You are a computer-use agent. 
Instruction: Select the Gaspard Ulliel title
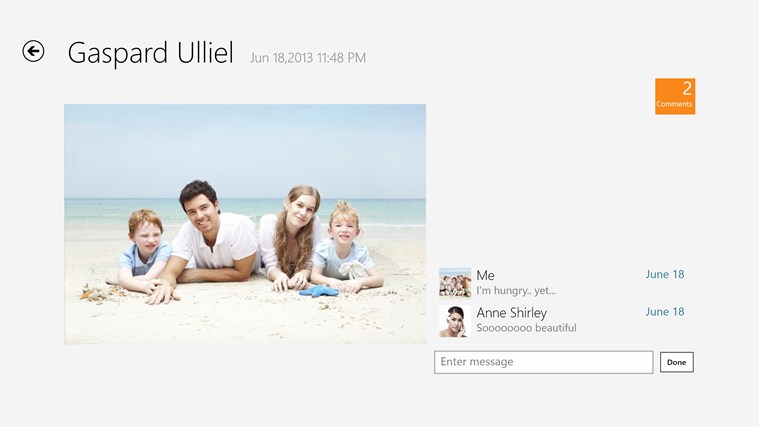pyautogui.click(x=150, y=53)
